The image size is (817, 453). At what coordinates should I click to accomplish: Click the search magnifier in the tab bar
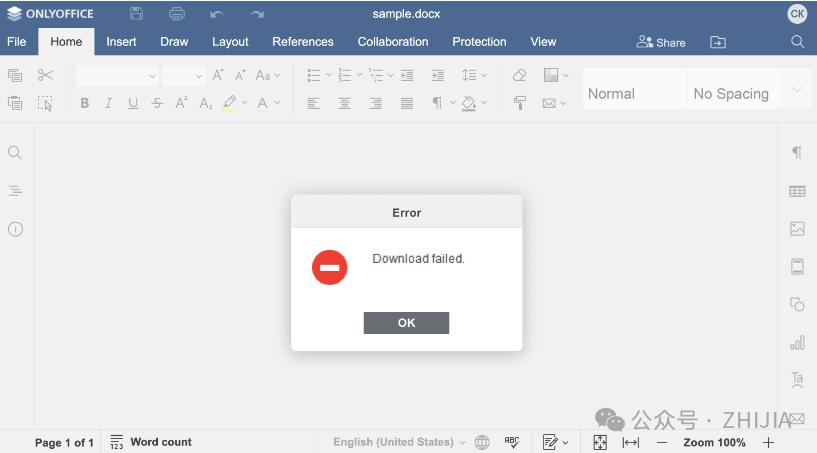point(797,42)
